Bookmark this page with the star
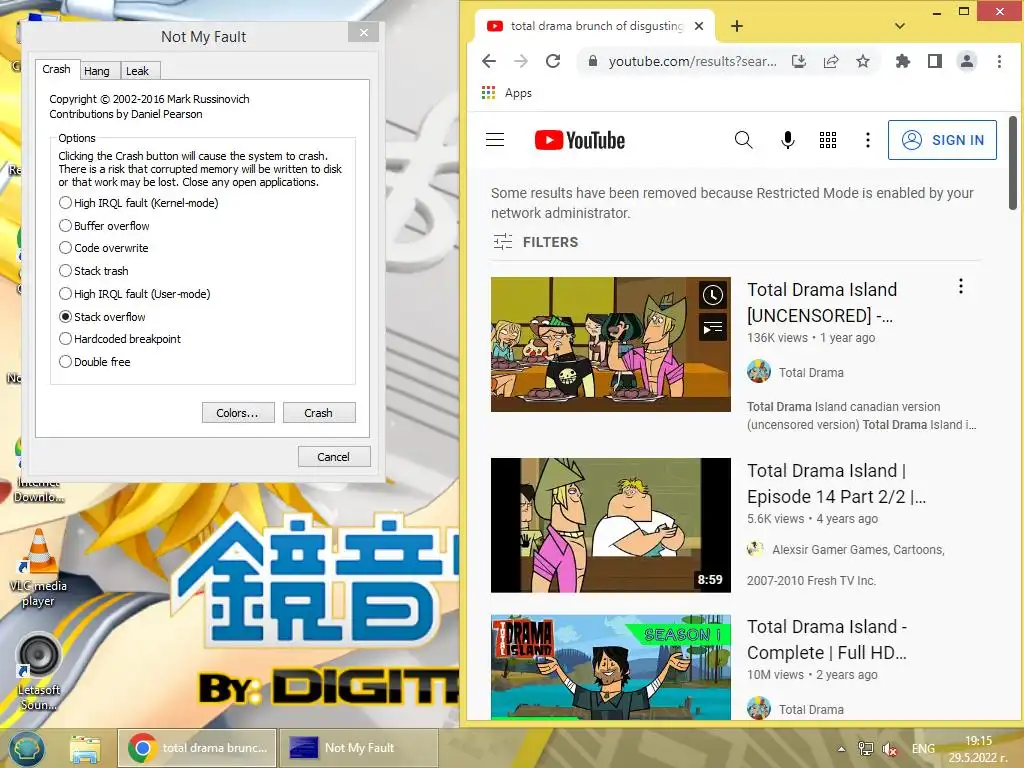Viewport: 1024px width, 768px height. coord(863,61)
